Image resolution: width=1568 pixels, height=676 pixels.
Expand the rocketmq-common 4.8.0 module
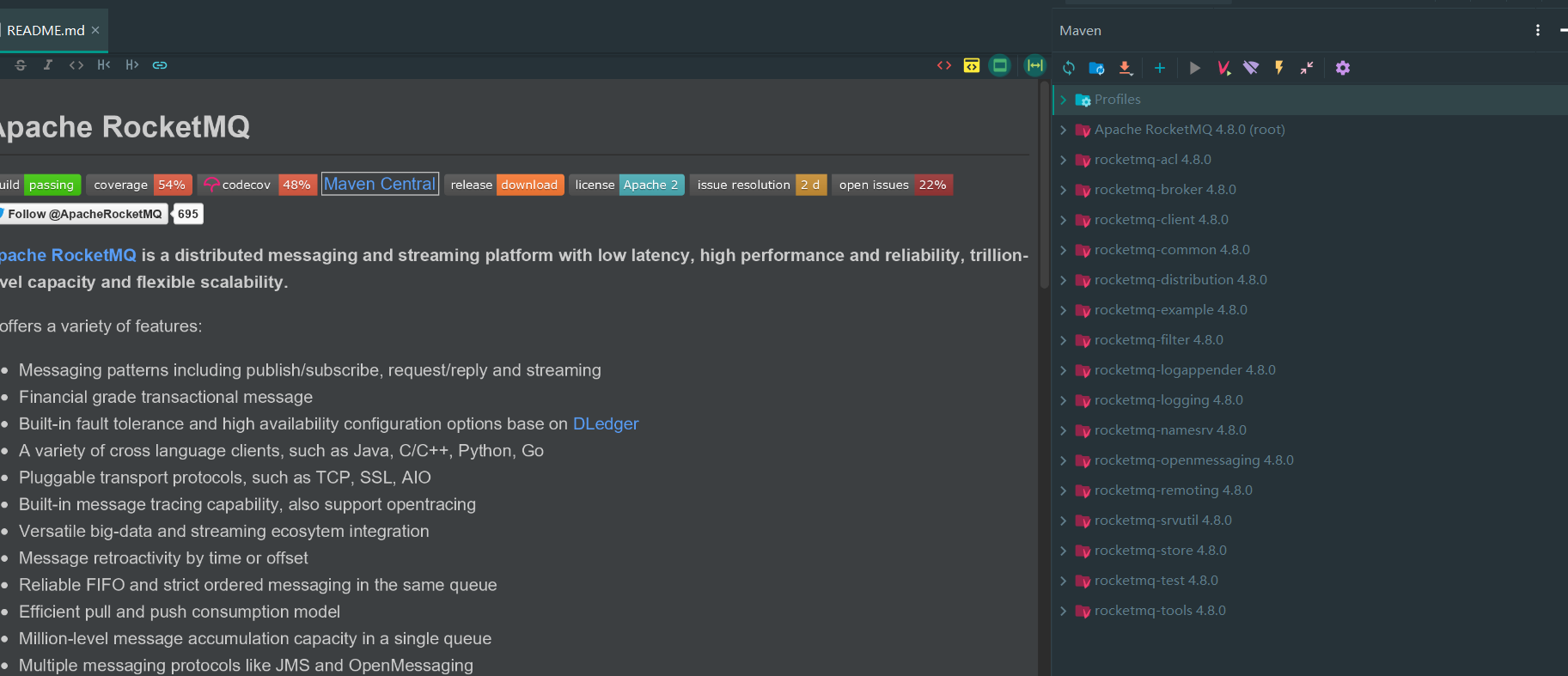[x=1064, y=250]
